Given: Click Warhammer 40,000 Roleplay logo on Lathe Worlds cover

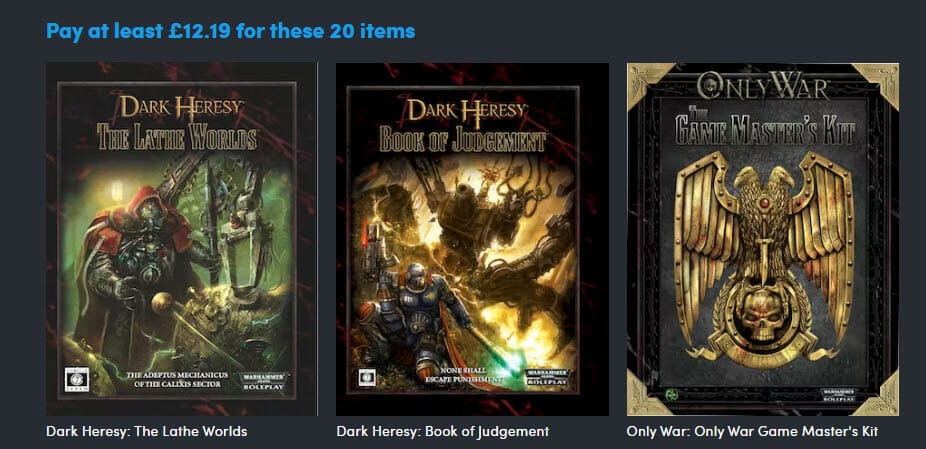Looking at the screenshot, I should (263, 380).
